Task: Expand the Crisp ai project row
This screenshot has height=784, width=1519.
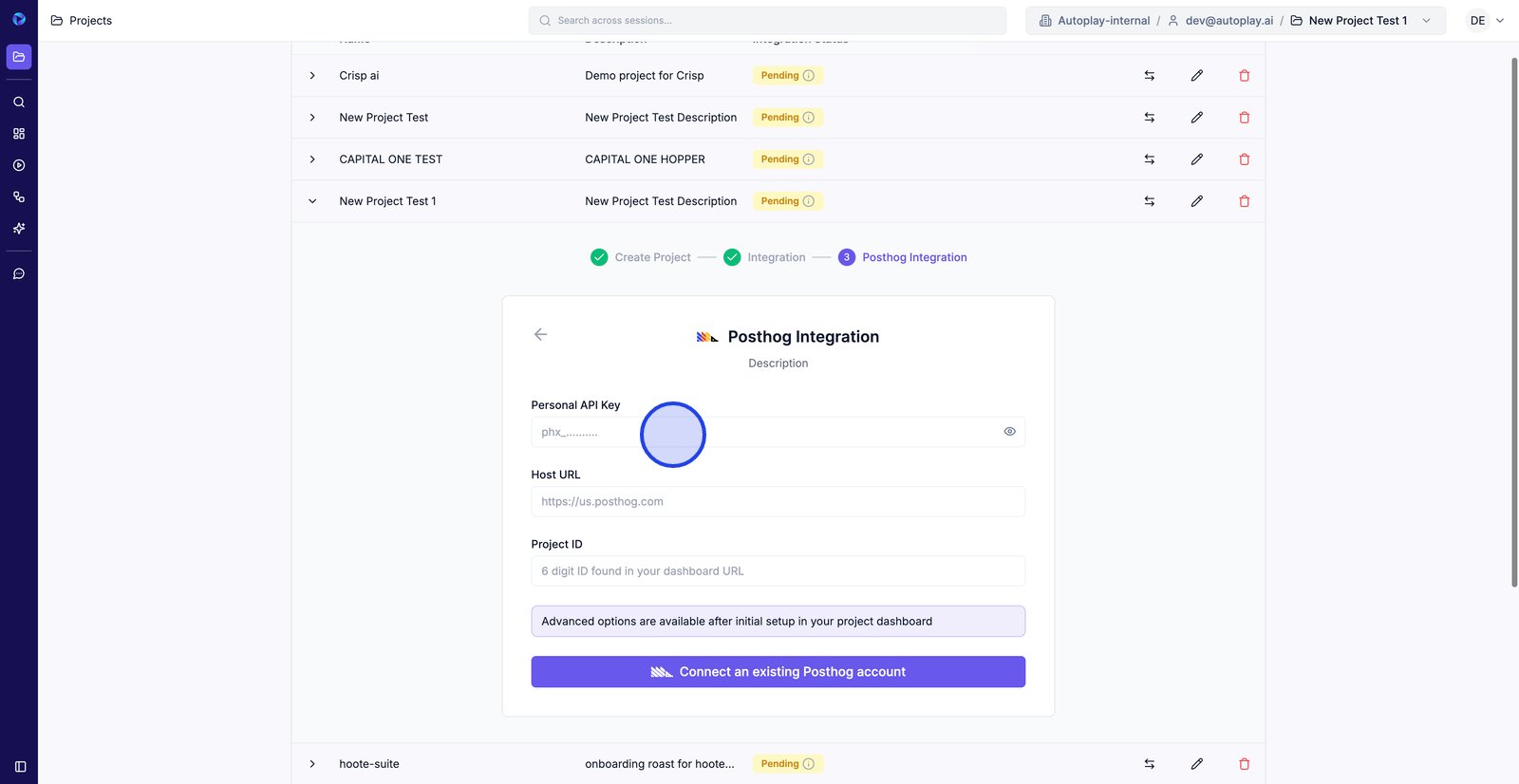Action: 312,76
